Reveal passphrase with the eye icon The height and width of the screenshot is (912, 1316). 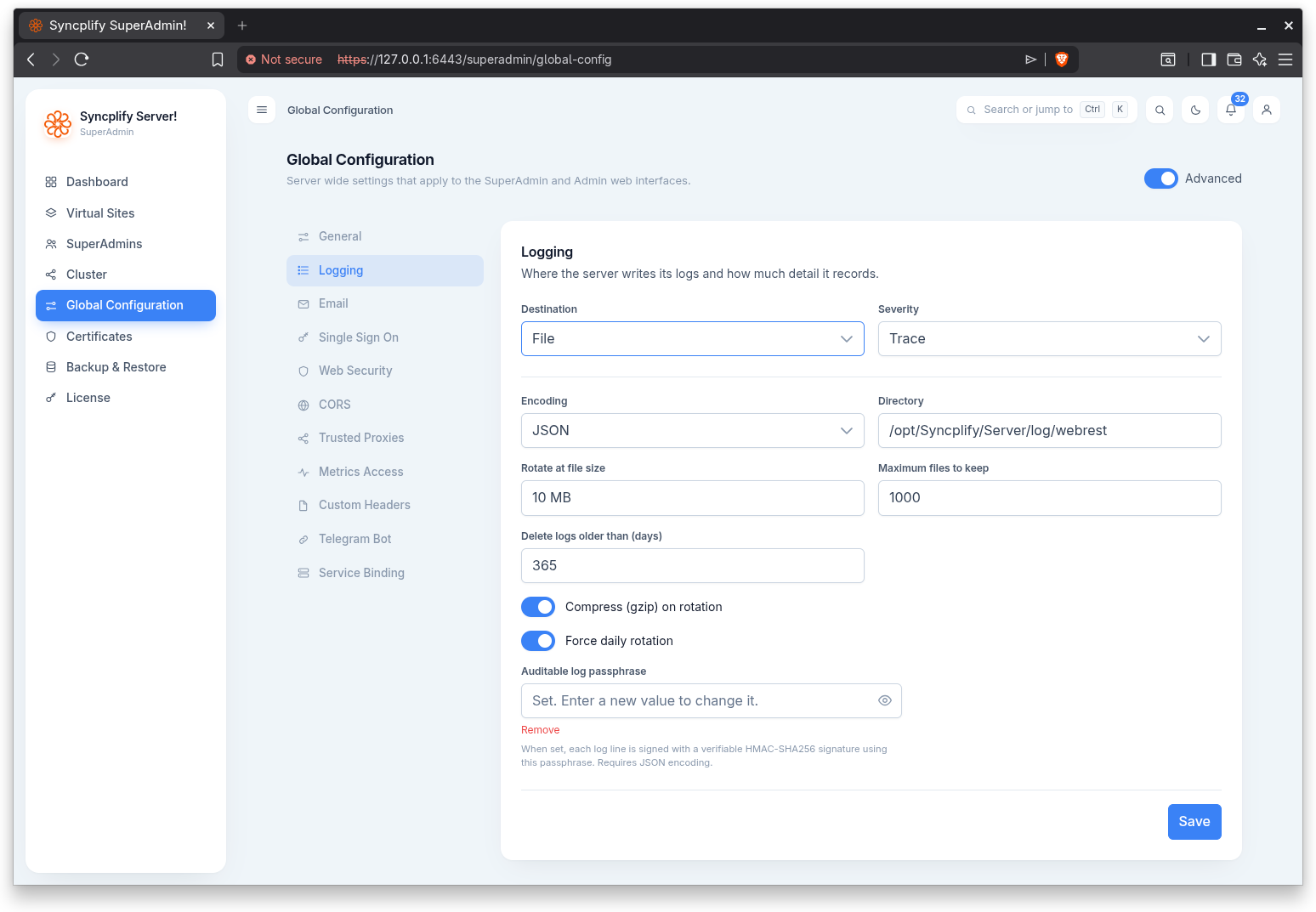(x=884, y=701)
